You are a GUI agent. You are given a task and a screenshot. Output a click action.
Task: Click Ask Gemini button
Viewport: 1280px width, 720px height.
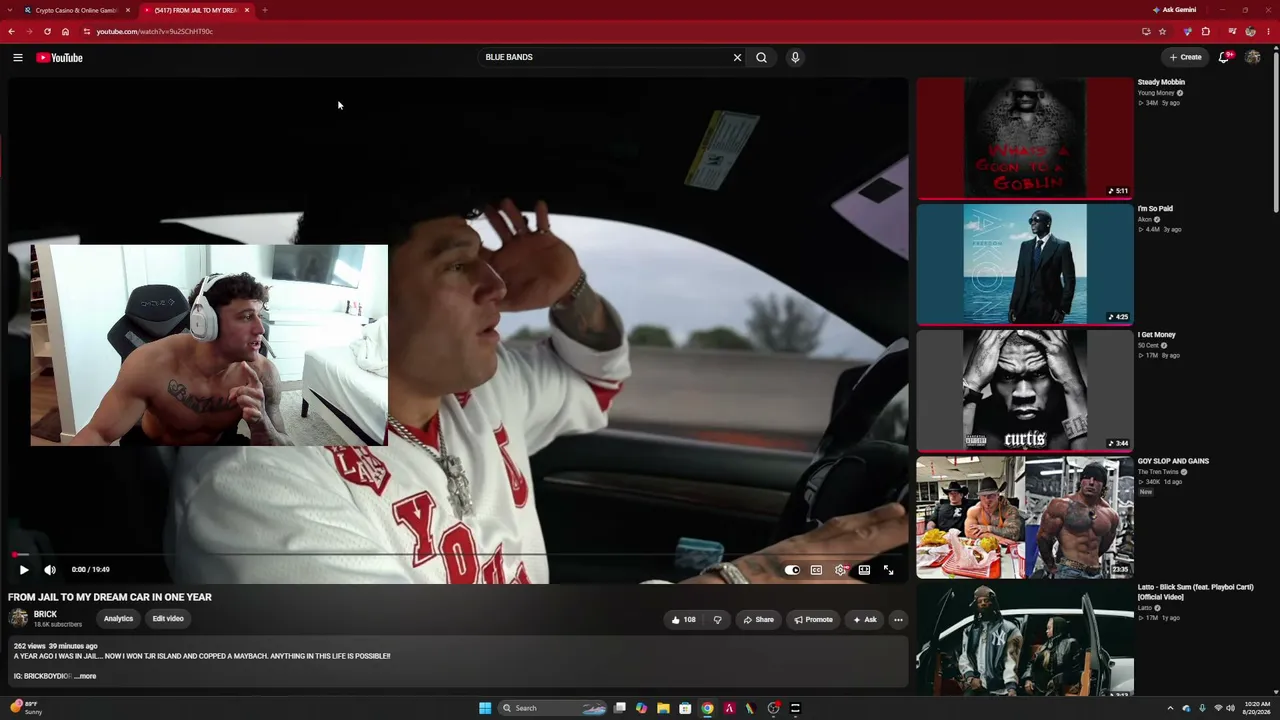(x=1174, y=10)
